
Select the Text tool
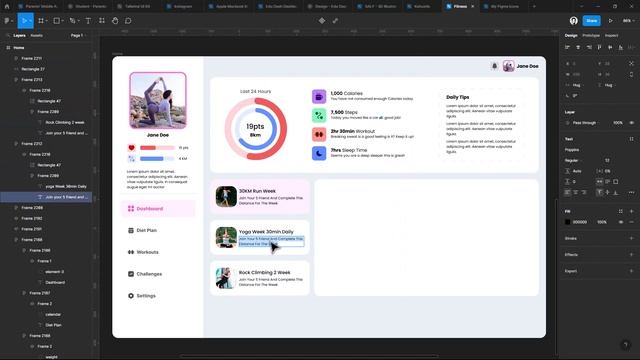click(x=88, y=21)
